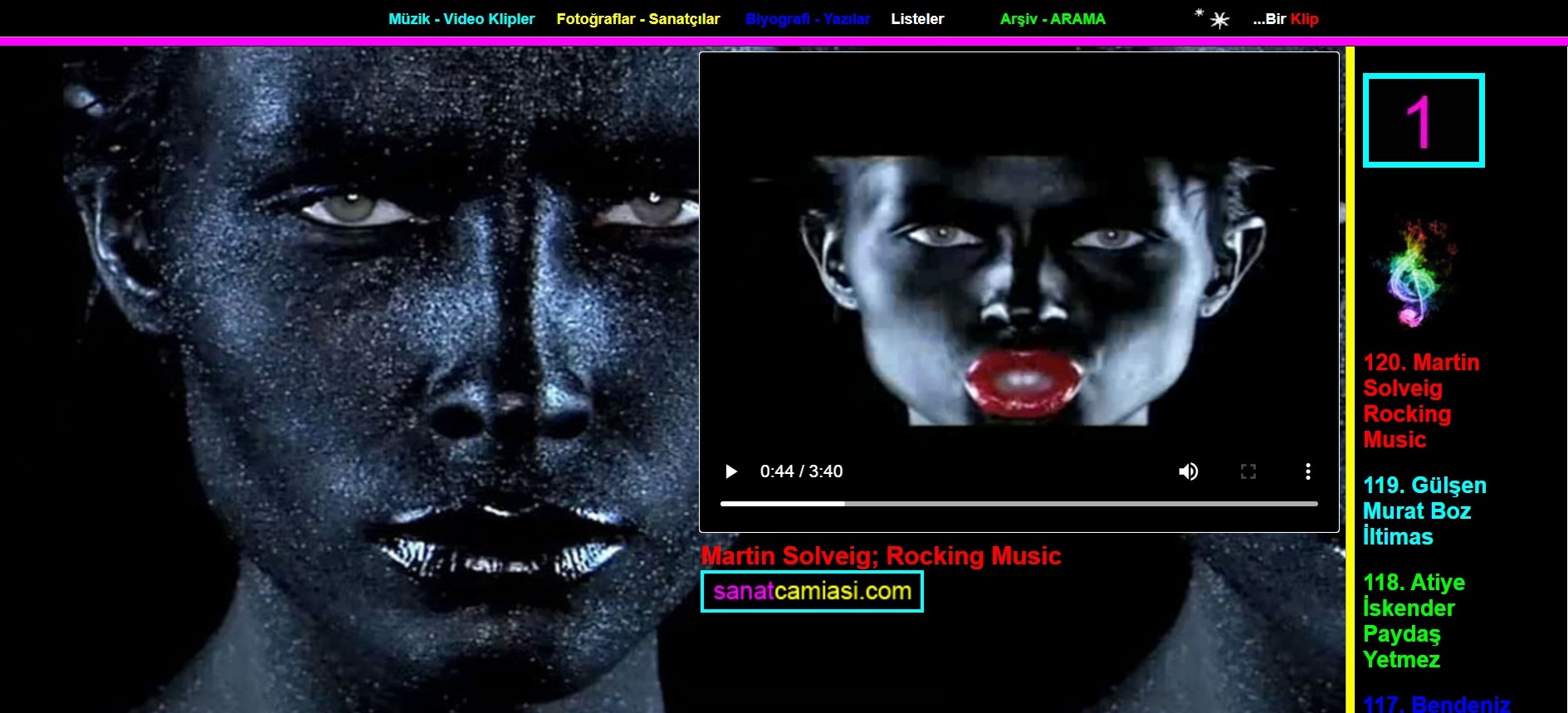Open '120. Martin Solveig Rocking Music'

pyautogui.click(x=1421, y=401)
